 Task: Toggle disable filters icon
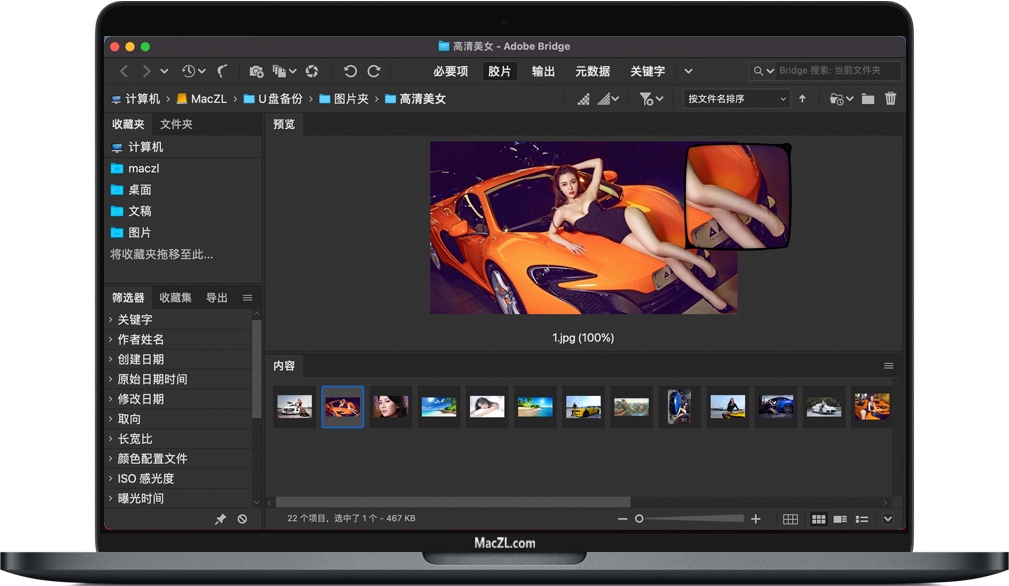coord(243,519)
